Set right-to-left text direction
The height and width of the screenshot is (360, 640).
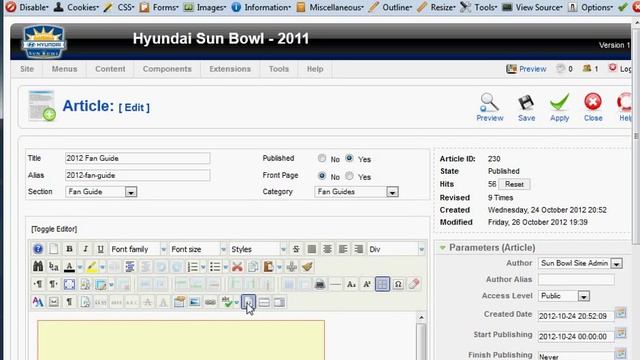53,284
